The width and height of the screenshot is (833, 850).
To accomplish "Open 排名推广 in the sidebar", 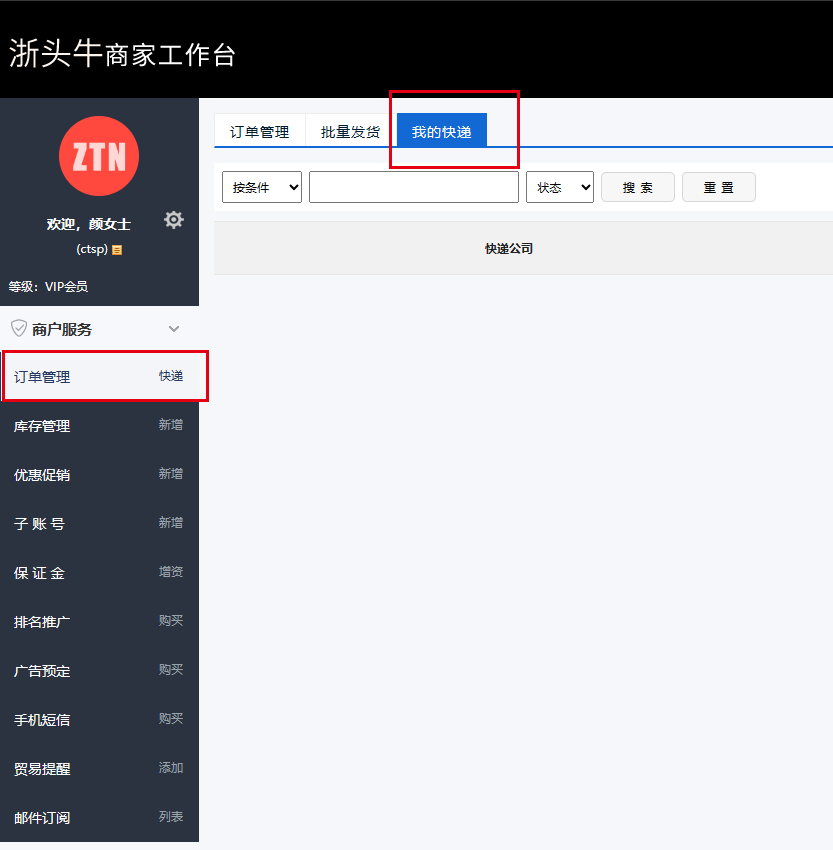I will click(42, 622).
